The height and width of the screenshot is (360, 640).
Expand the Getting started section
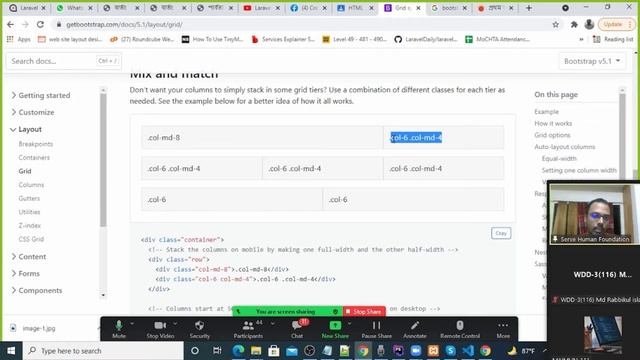40,95
